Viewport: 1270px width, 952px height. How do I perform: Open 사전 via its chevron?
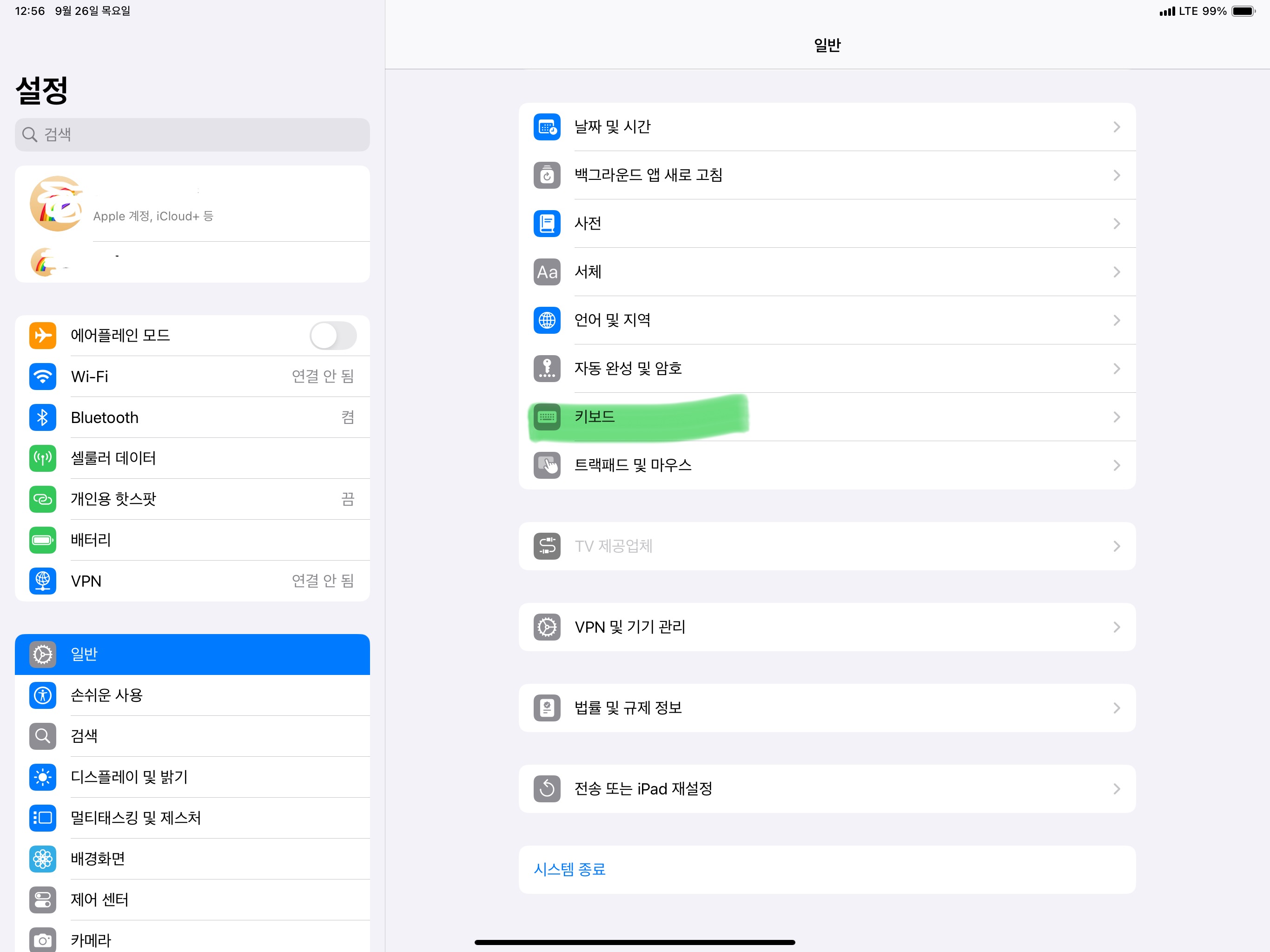[x=1117, y=224]
